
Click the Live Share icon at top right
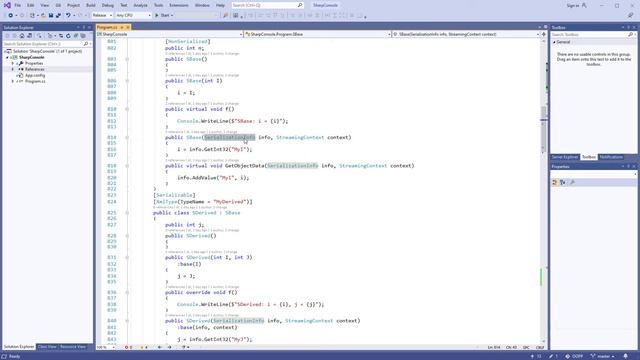(x=630, y=16)
